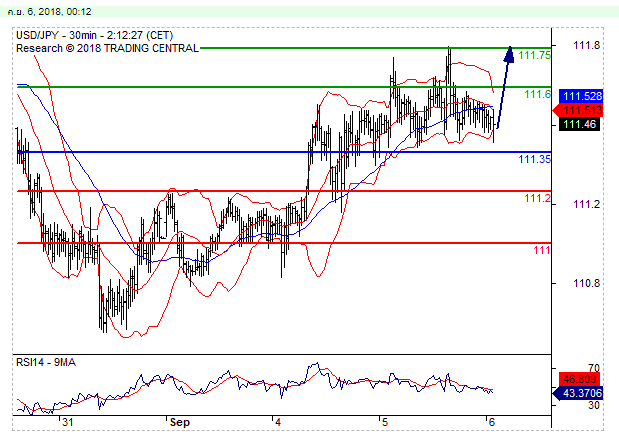The image size is (619, 446).
Task: Click the time axis date label 4
Action: (x=278, y=422)
